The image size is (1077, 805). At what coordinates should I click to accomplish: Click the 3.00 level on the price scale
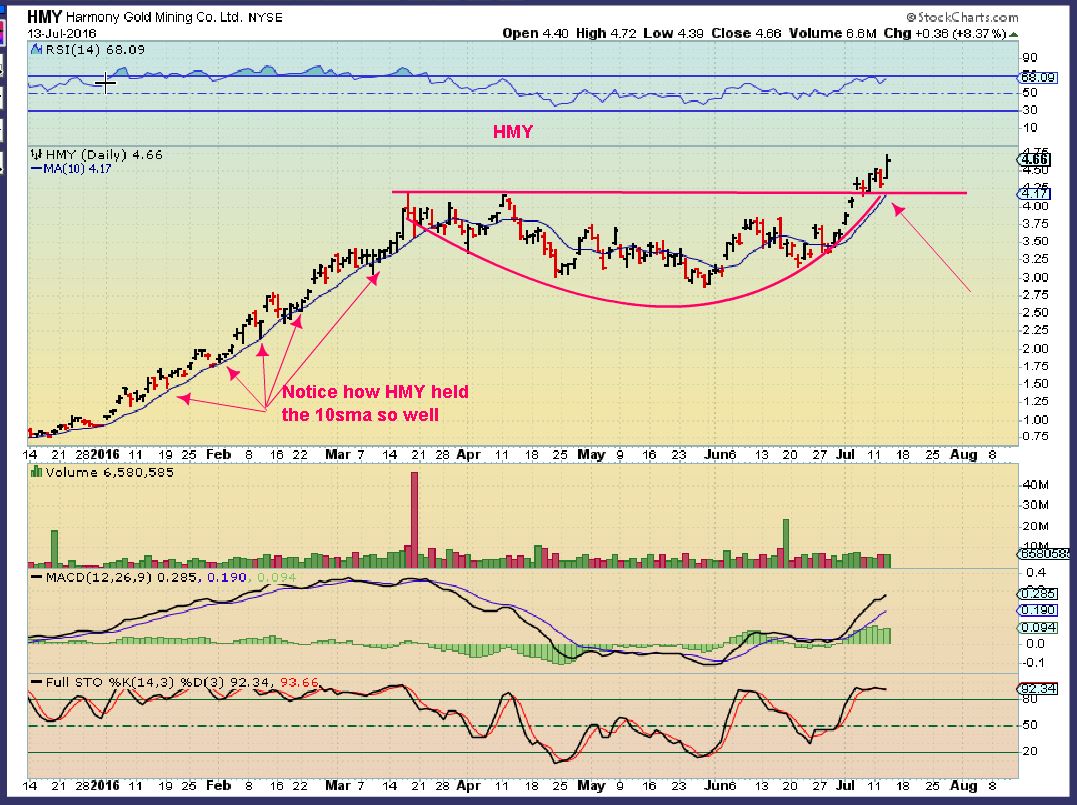coord(1035,277)
